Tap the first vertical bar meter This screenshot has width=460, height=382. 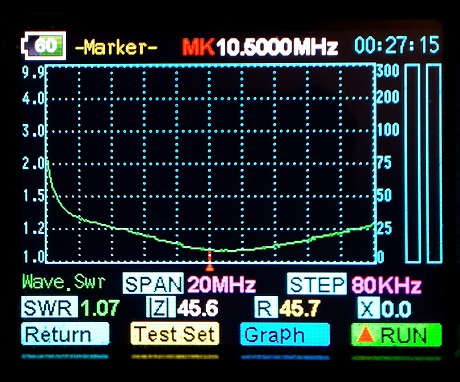point(412,164)
